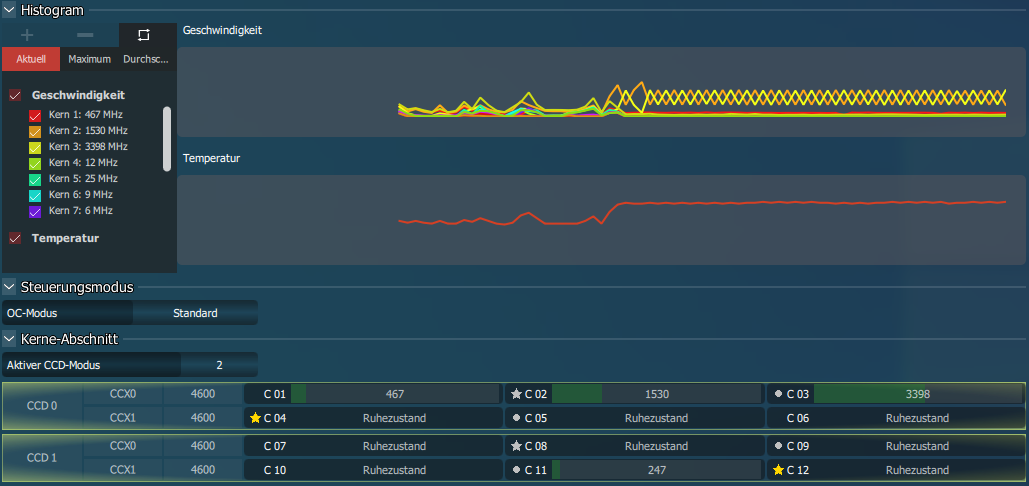Collapse the Kerne-Abschnitt section
The width and height of the screenshot is (1029, 486).
(x=9, y=339)
